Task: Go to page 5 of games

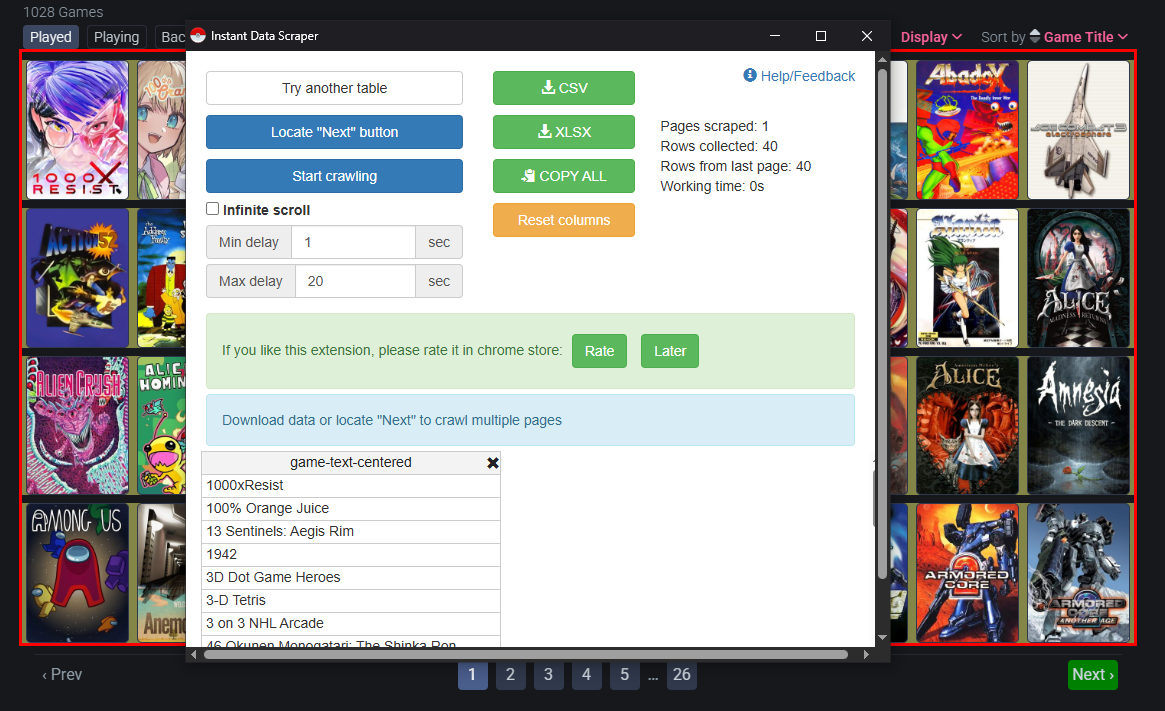Action: coord(625,675)
